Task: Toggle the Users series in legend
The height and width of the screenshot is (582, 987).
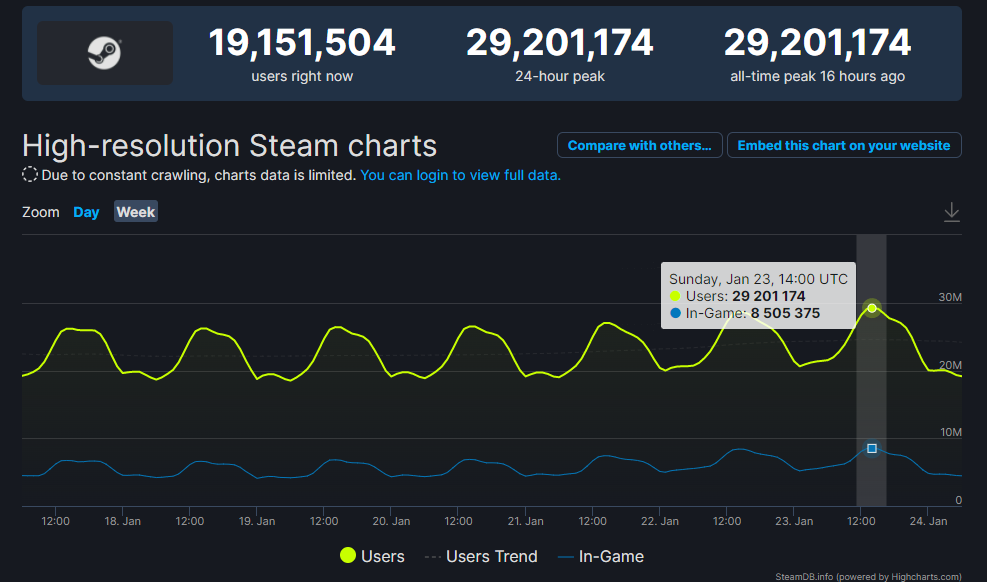Action: click(x=373, y=556)
